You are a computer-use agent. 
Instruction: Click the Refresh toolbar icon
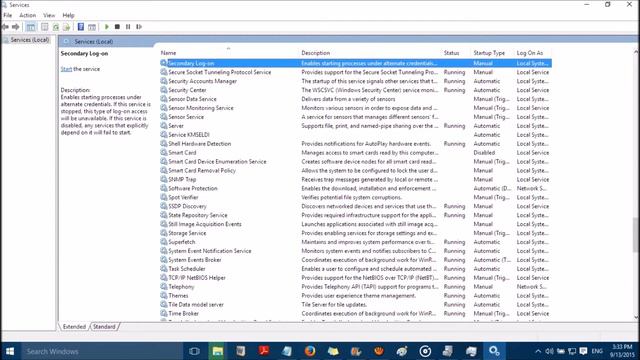click(x=56, y=27)
